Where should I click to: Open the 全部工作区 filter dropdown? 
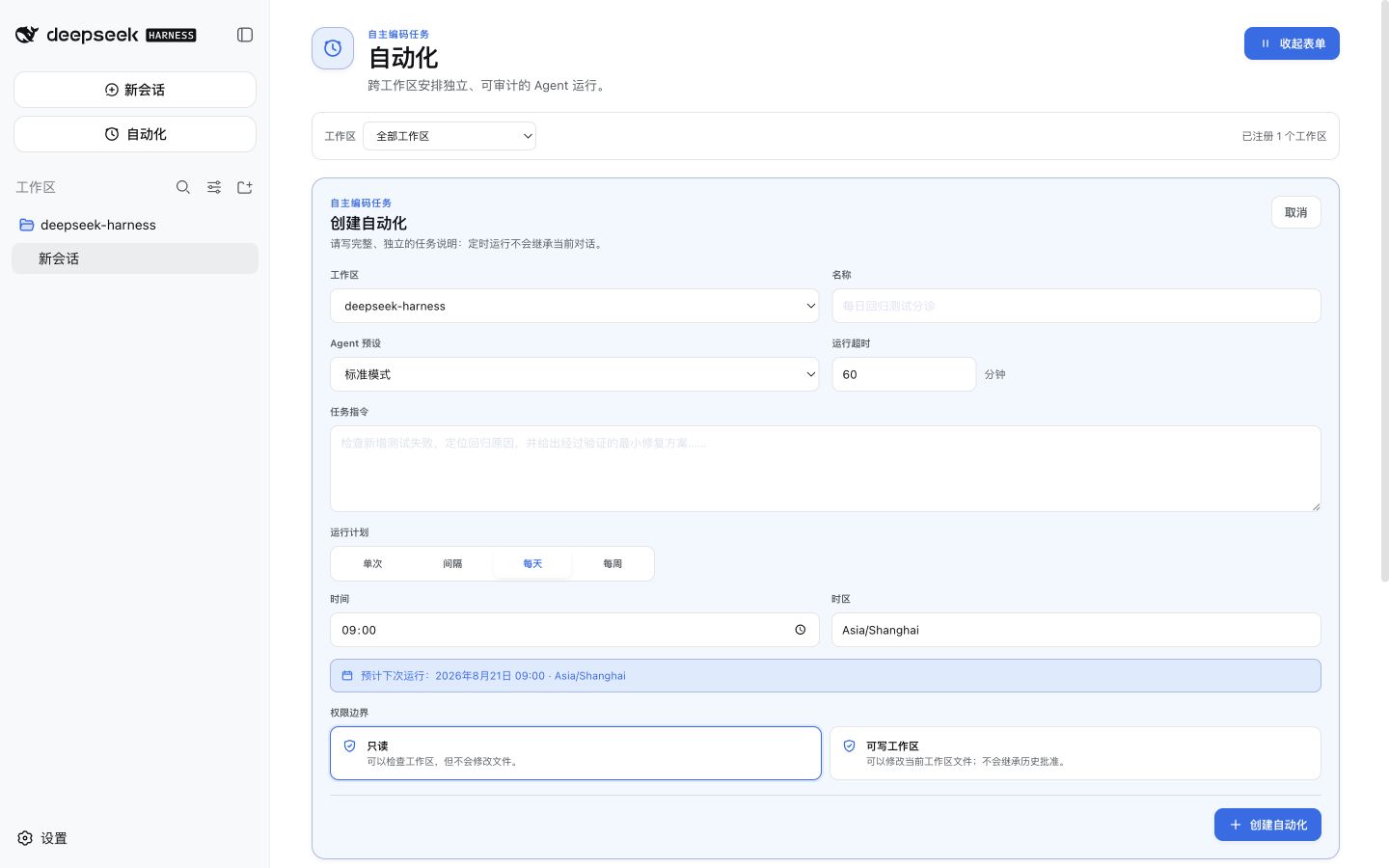tap(449, 136)
